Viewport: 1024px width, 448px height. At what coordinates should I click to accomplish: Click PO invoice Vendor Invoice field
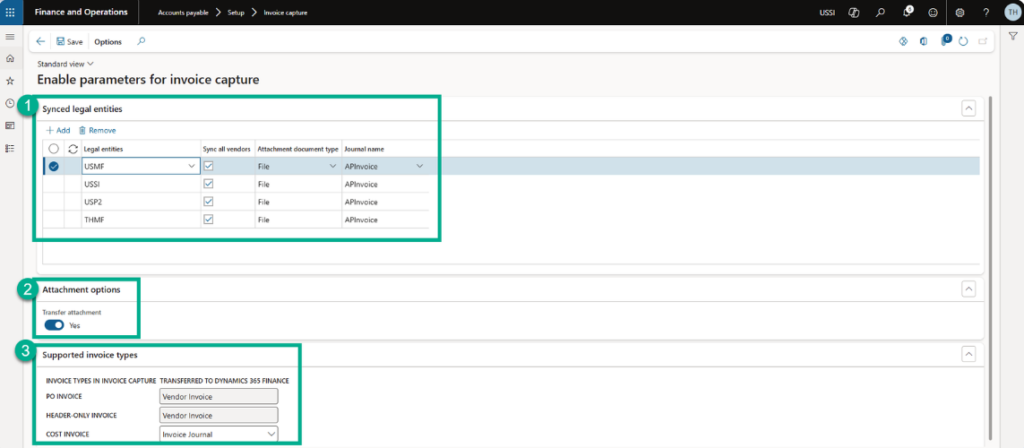pos(219,396)
